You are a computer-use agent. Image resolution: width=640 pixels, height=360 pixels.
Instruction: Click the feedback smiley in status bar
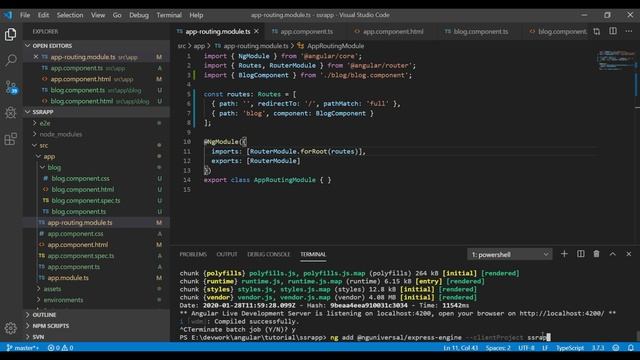616,348
